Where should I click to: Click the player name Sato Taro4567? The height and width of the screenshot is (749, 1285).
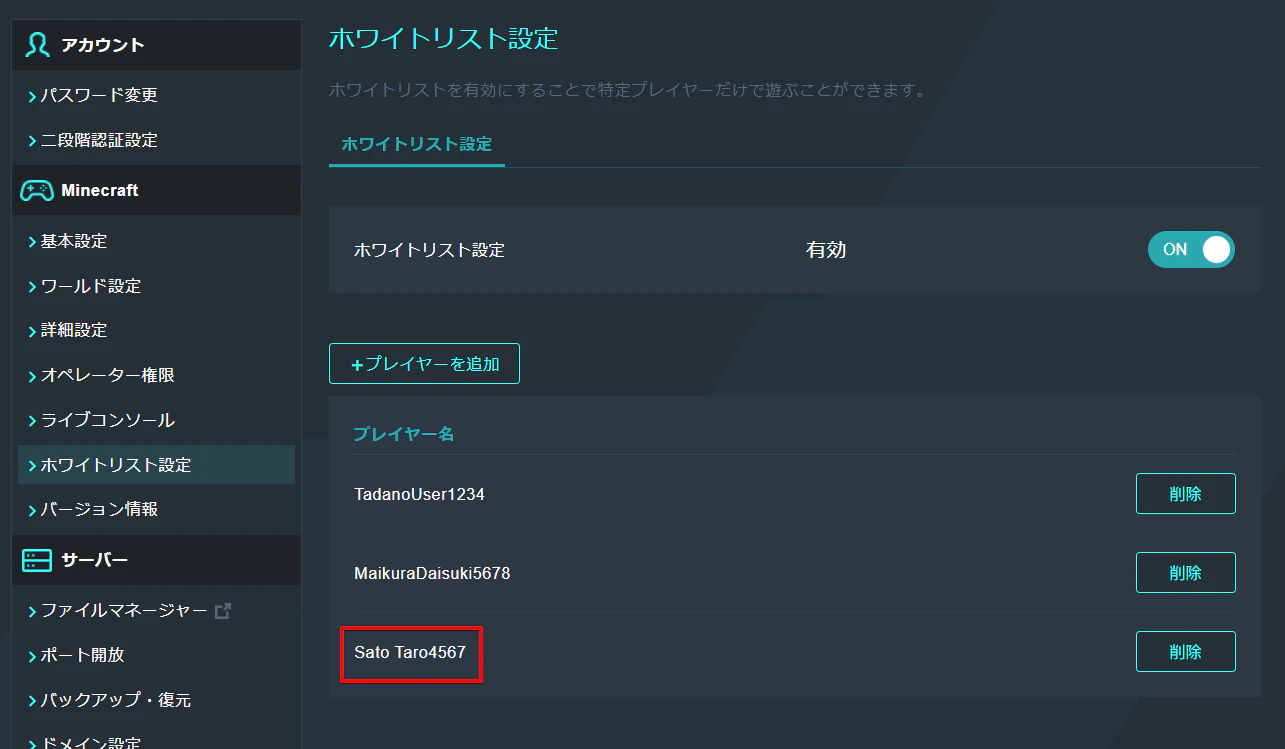(x=410, y=653)
